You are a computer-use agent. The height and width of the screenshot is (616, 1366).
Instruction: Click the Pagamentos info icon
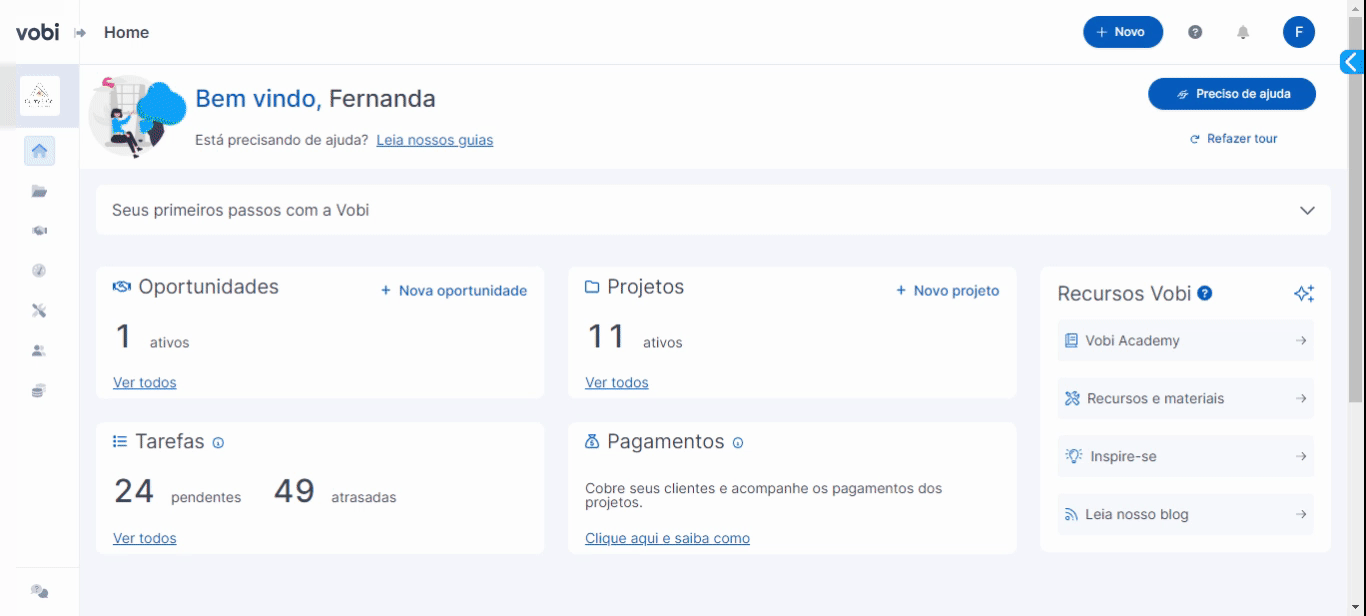coord(738,443)
